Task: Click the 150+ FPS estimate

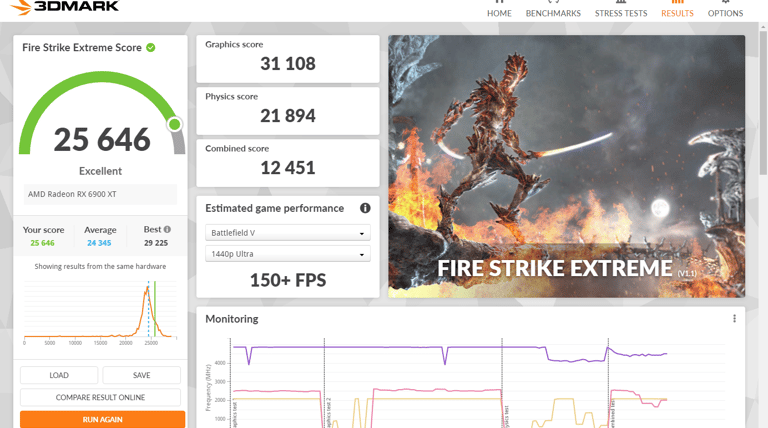Action: tap(288, 280)
